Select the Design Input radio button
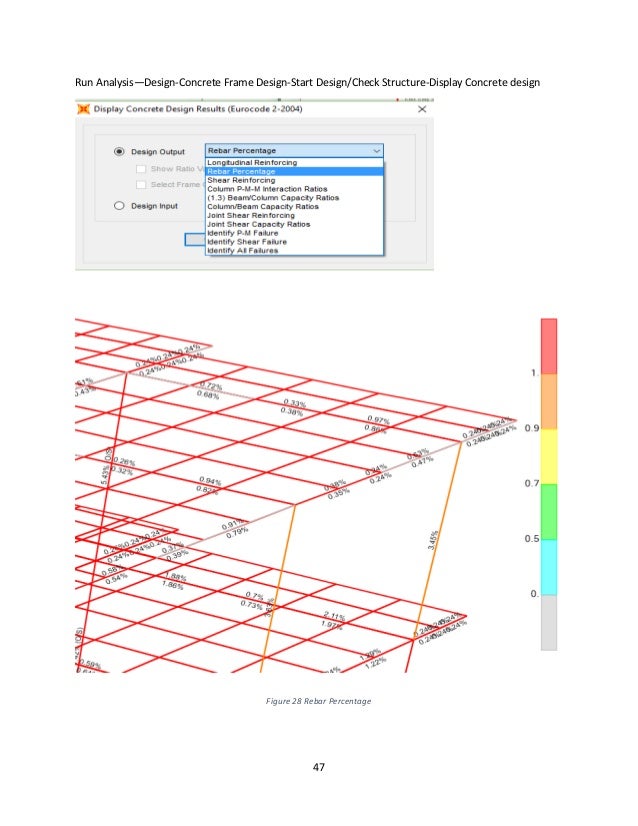638x826 pixels. [x=119, y=205]
